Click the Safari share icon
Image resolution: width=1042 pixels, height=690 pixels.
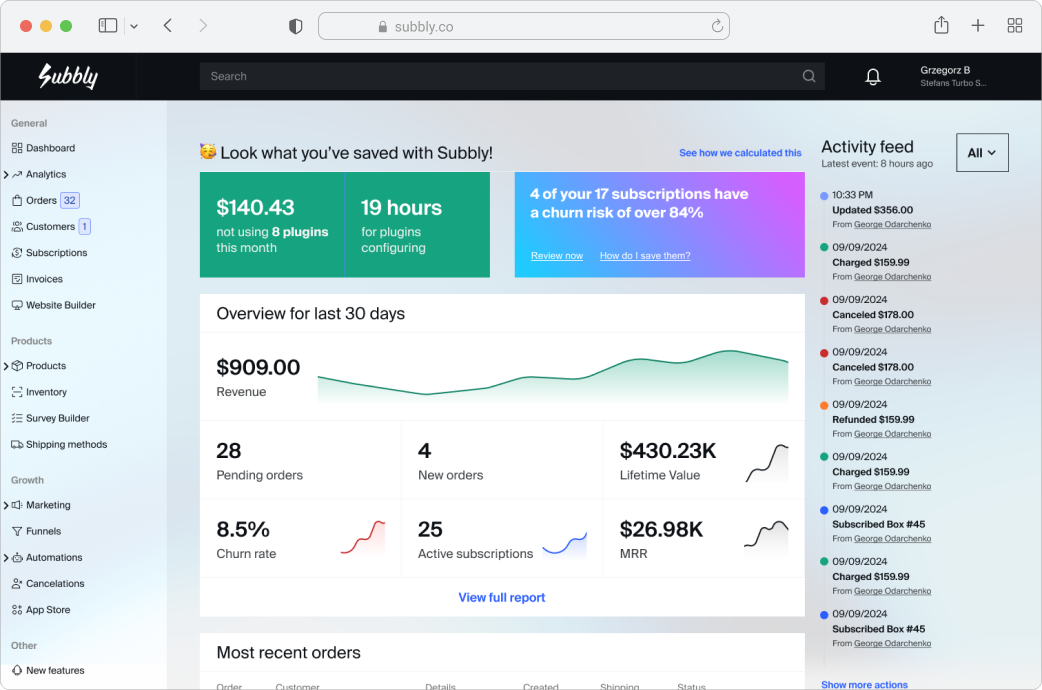click(x=941, y=26)
